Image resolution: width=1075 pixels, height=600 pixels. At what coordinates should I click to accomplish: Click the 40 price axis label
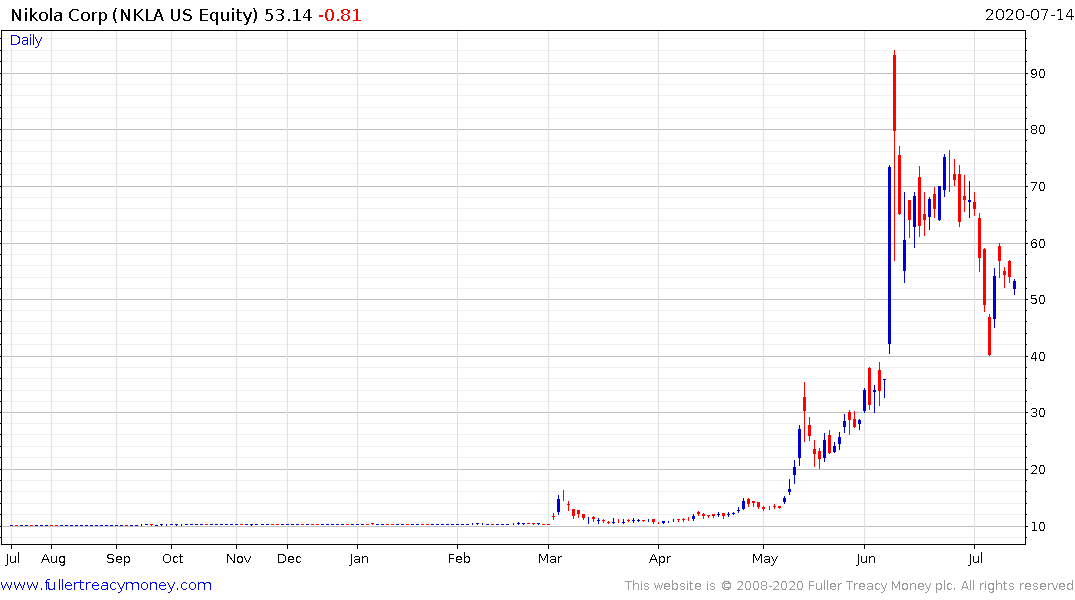point(1038,357)
